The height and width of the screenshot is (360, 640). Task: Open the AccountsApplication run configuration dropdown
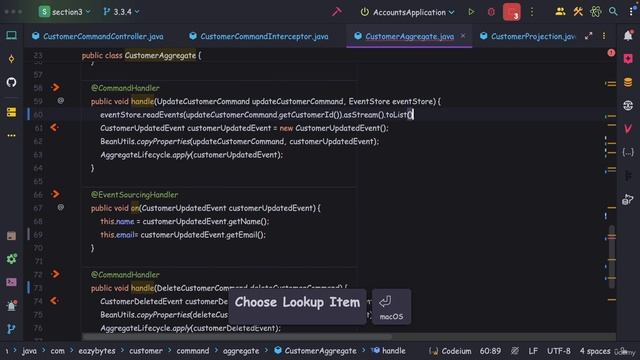[x=408, y=12]
